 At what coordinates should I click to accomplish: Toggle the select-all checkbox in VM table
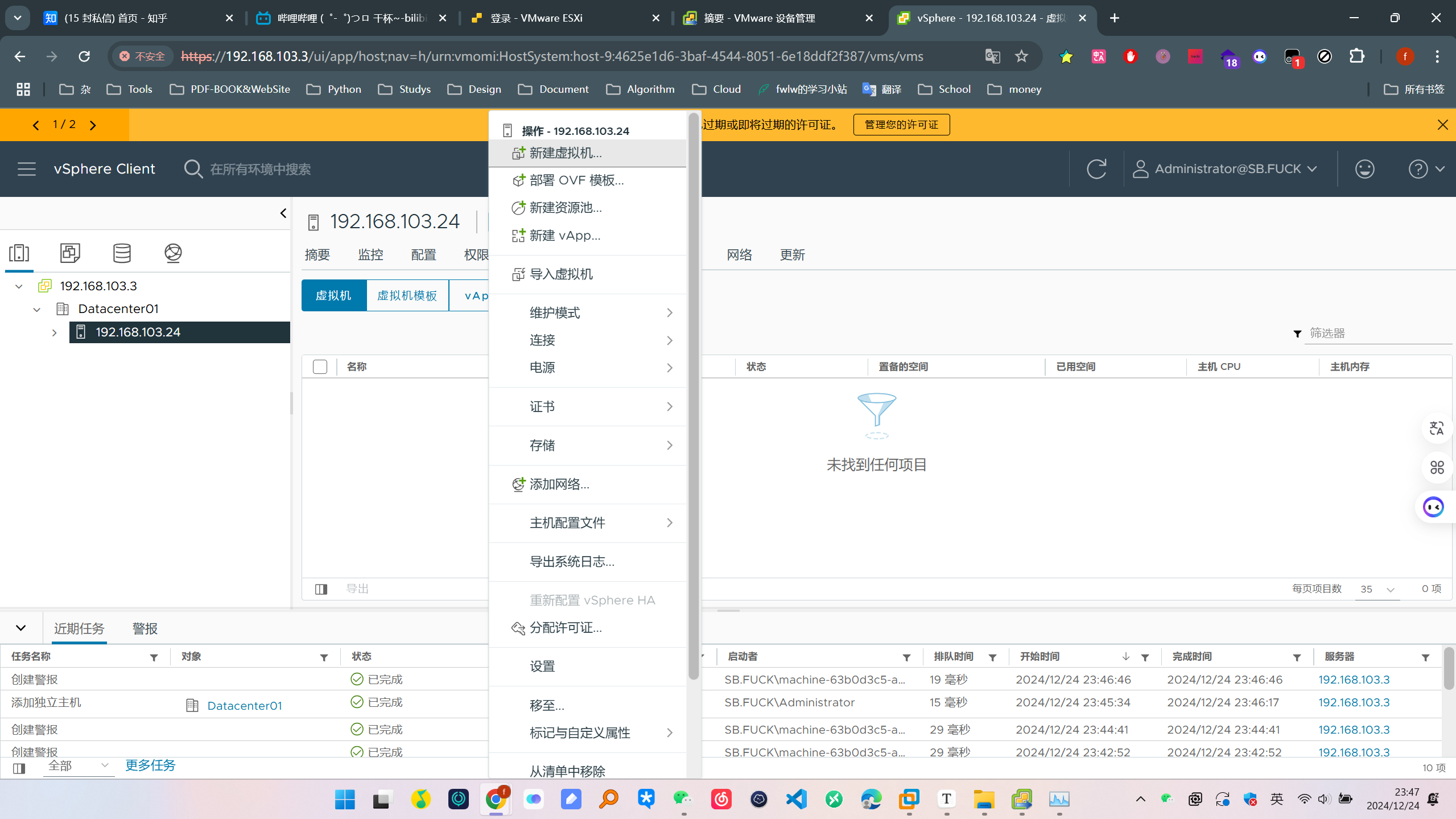pos(320,367)
